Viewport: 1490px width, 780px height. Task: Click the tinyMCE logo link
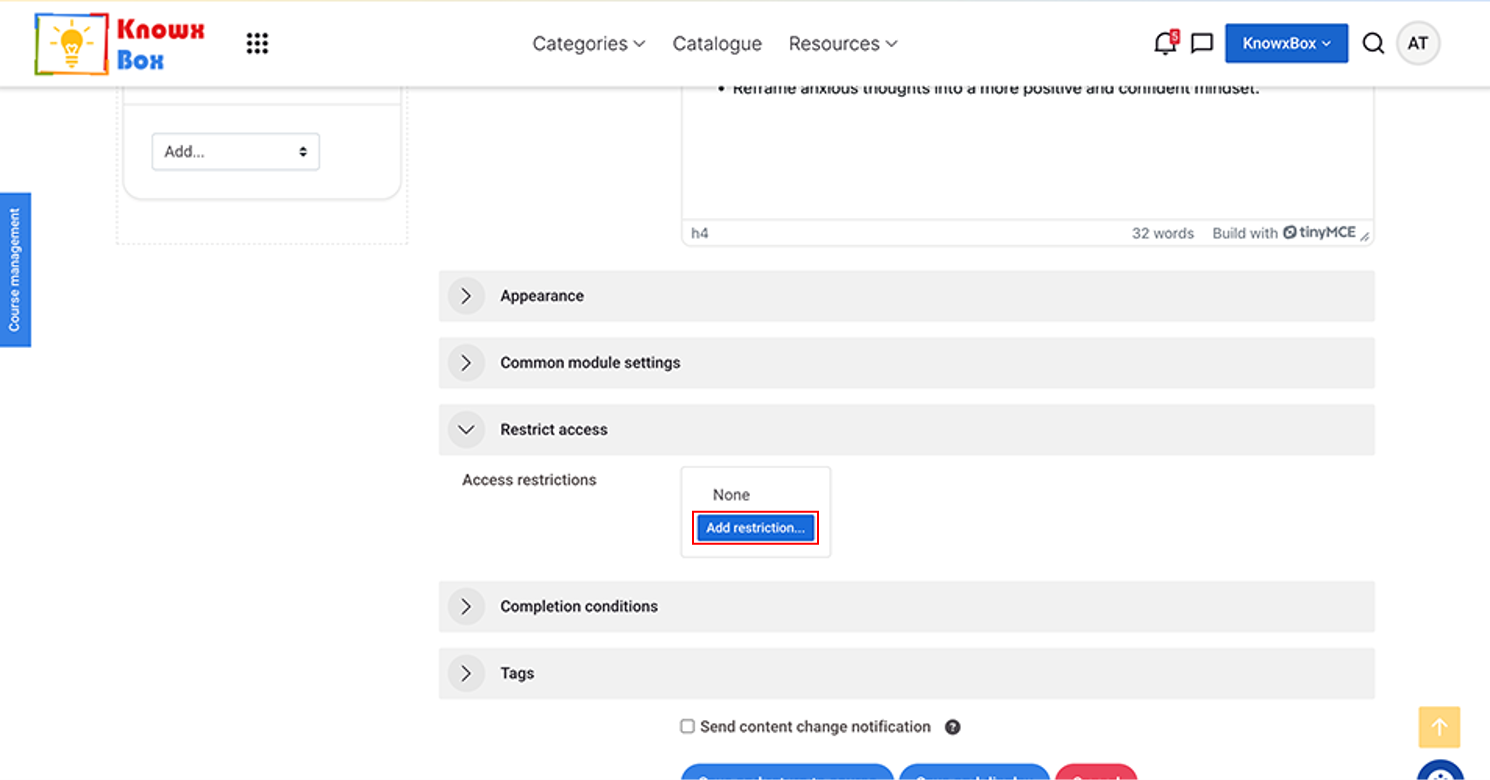(x=1319, y=232)
